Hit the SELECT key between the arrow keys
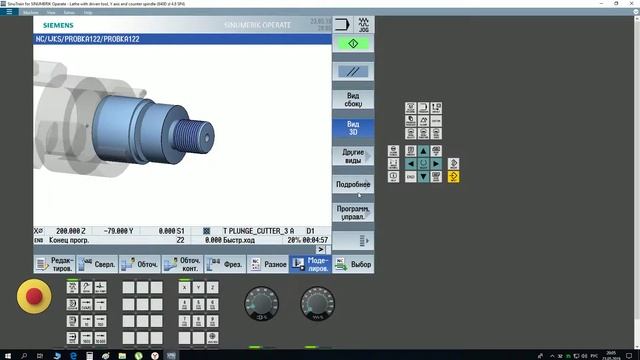This screenshot has height=360, width=640. click(x=423, y=164)
